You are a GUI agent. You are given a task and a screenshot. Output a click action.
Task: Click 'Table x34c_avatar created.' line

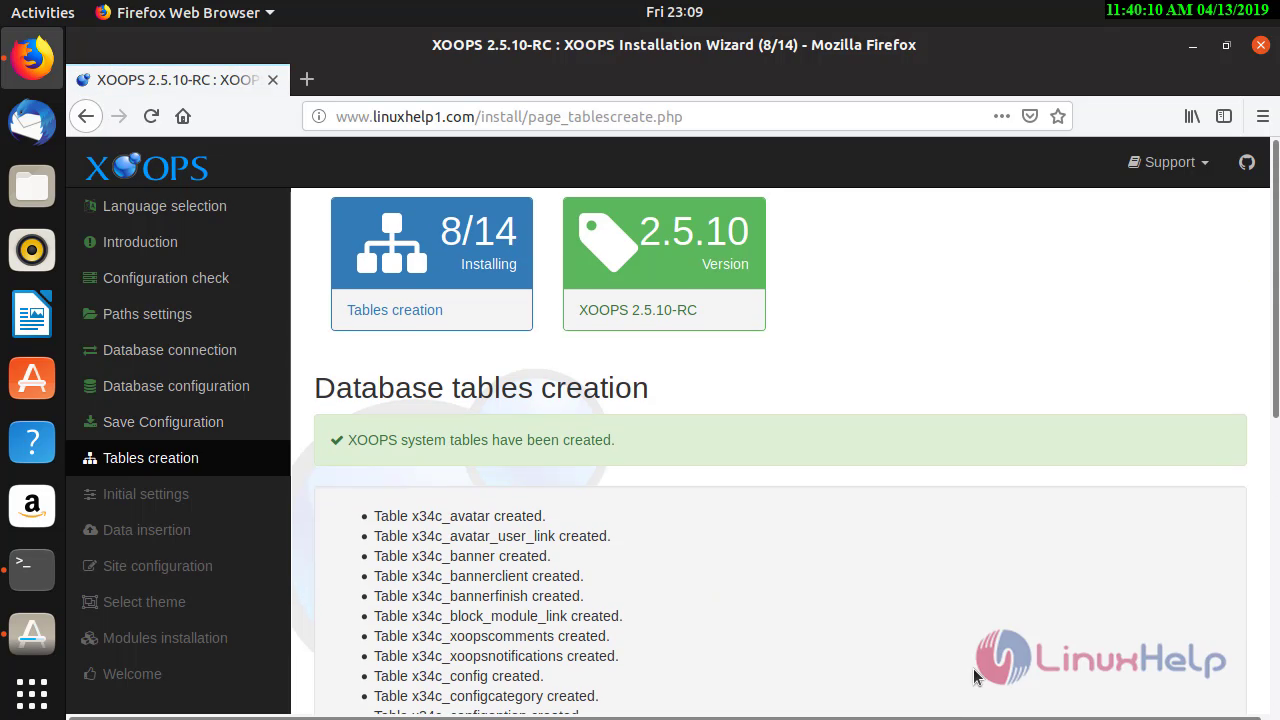[460, 516]
